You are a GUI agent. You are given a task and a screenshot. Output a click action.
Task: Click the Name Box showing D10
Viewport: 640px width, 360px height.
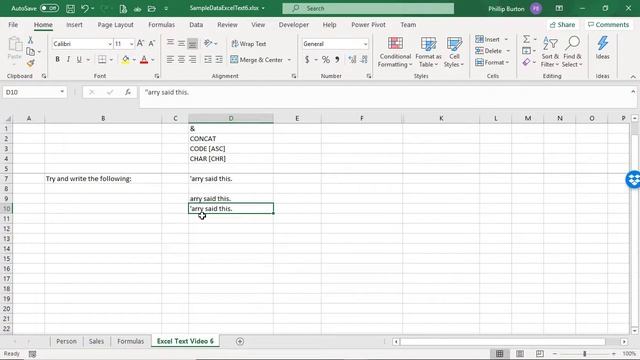(x=34, y=92)
